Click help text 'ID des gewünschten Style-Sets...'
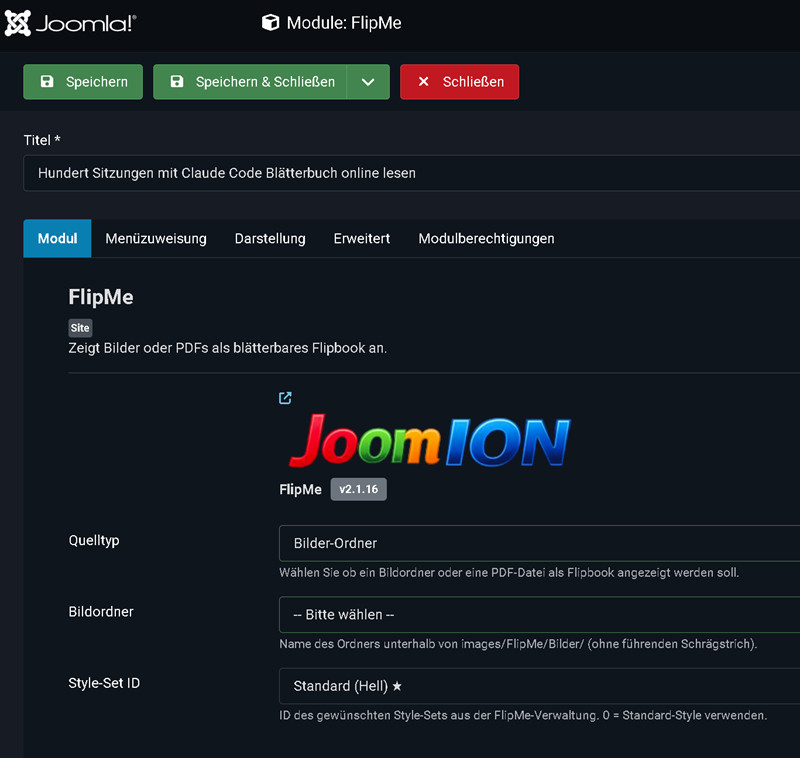The height and width of the screenshot is (758, 800). point(523,715)
